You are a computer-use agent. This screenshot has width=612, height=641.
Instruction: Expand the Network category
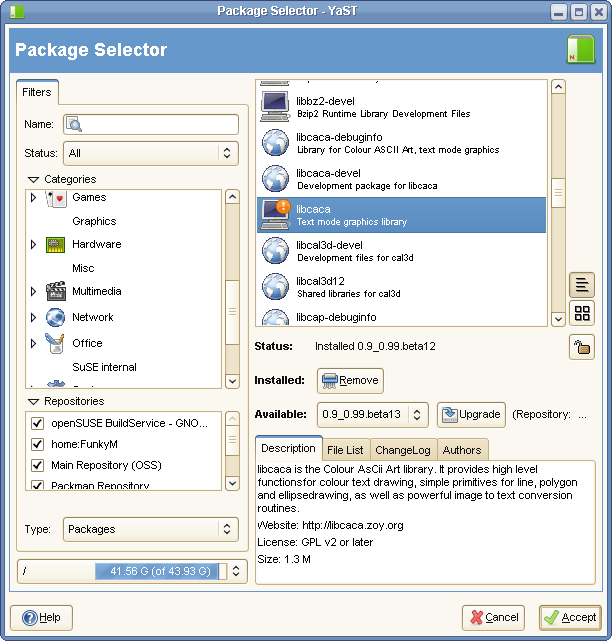pyautogui.click(x=34, y=317)
